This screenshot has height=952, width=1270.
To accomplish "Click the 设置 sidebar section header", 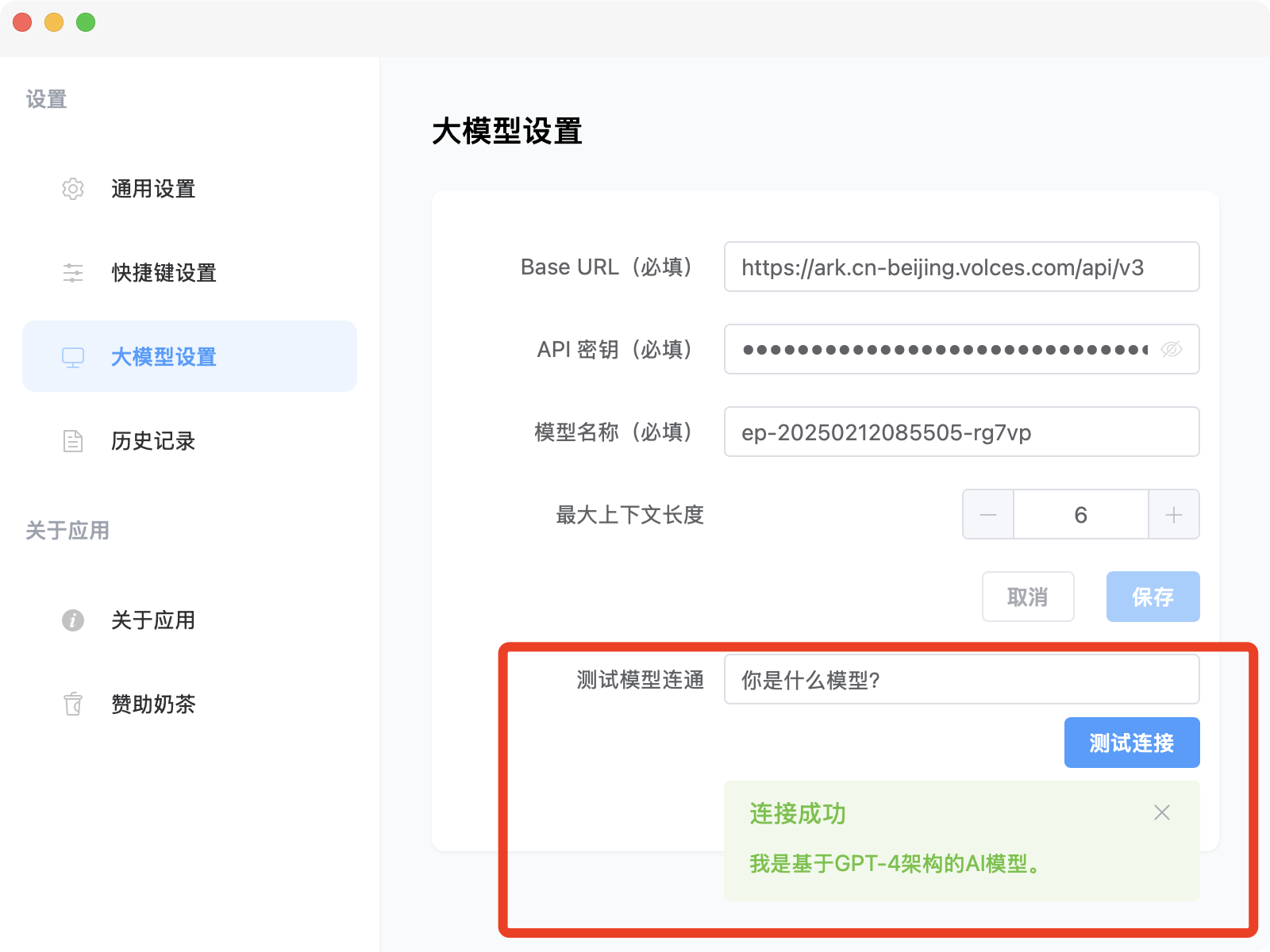I will click(46, 99).
